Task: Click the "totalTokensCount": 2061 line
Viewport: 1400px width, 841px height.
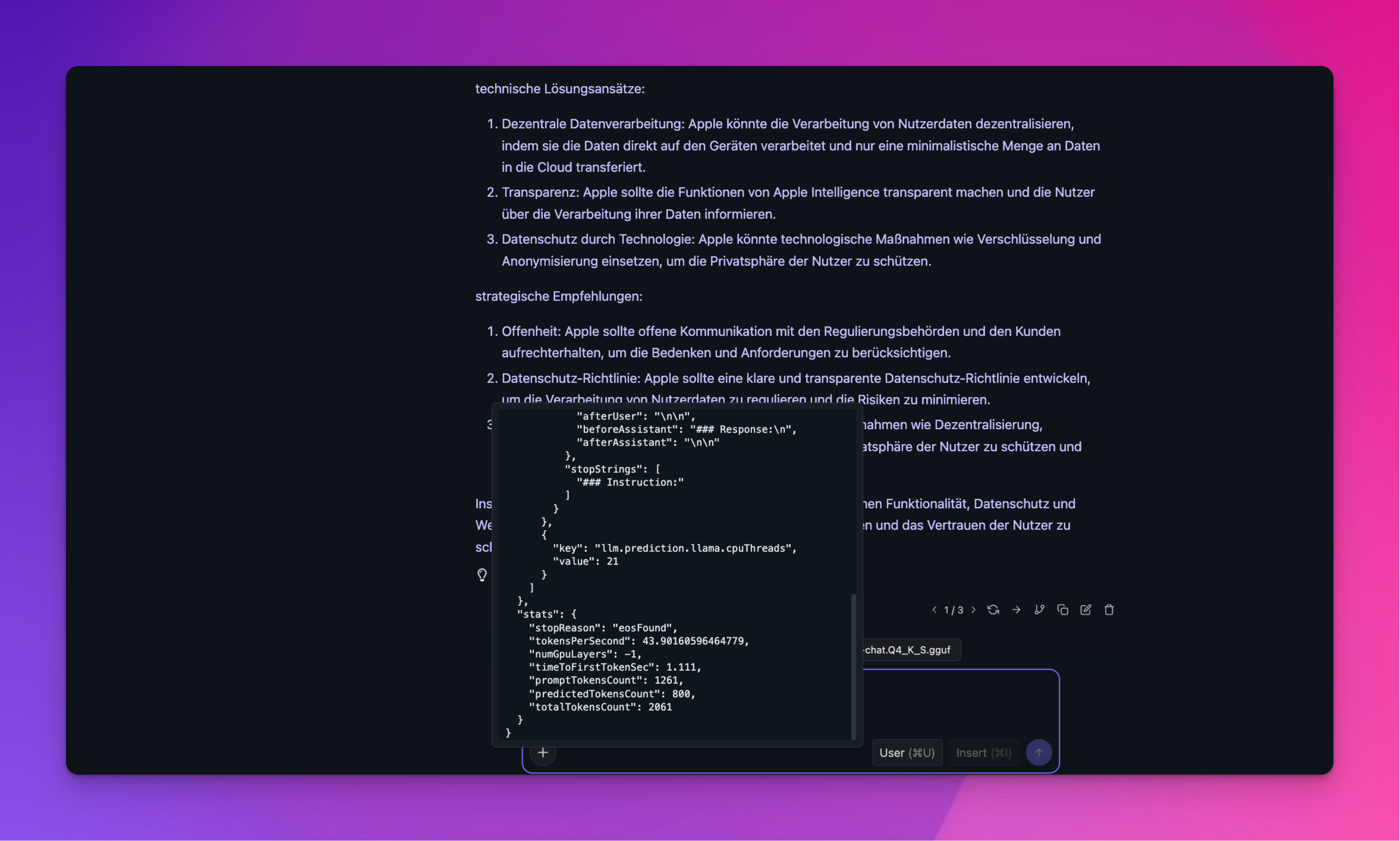Action: click(600, 707)
